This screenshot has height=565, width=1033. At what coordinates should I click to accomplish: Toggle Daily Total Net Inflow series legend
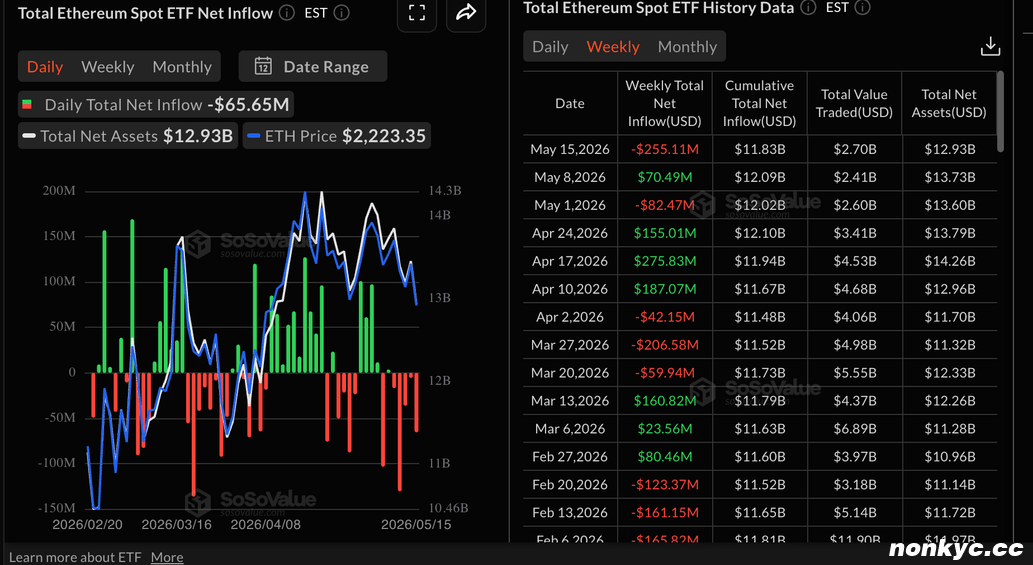pyautogui.click(x=155, y=105)
